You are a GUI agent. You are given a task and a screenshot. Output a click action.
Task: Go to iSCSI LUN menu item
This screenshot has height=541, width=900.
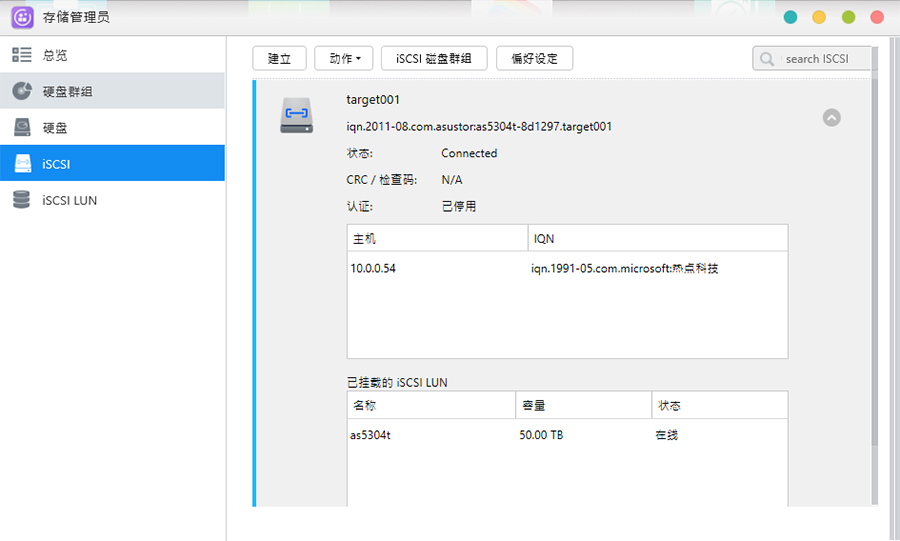(x=112, y=200)
